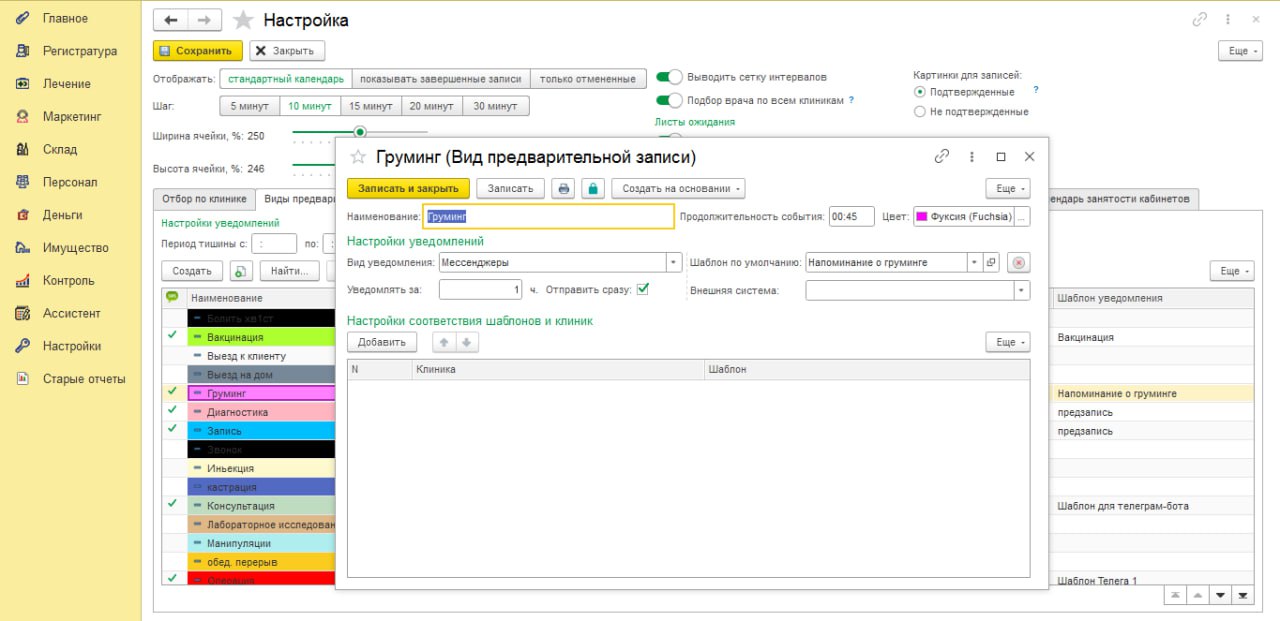Toggle Подбор врача по всем клиникам switch
Image resolution: width=1280 pixels, height=621 pixels.
669,100
